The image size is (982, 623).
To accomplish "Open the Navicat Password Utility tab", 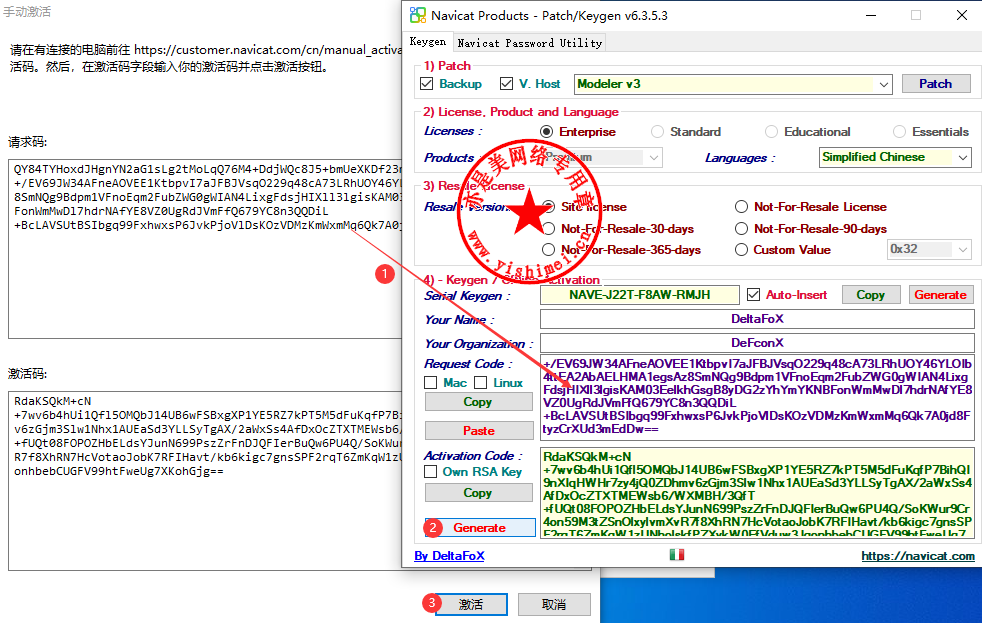I will coord(529,43).
